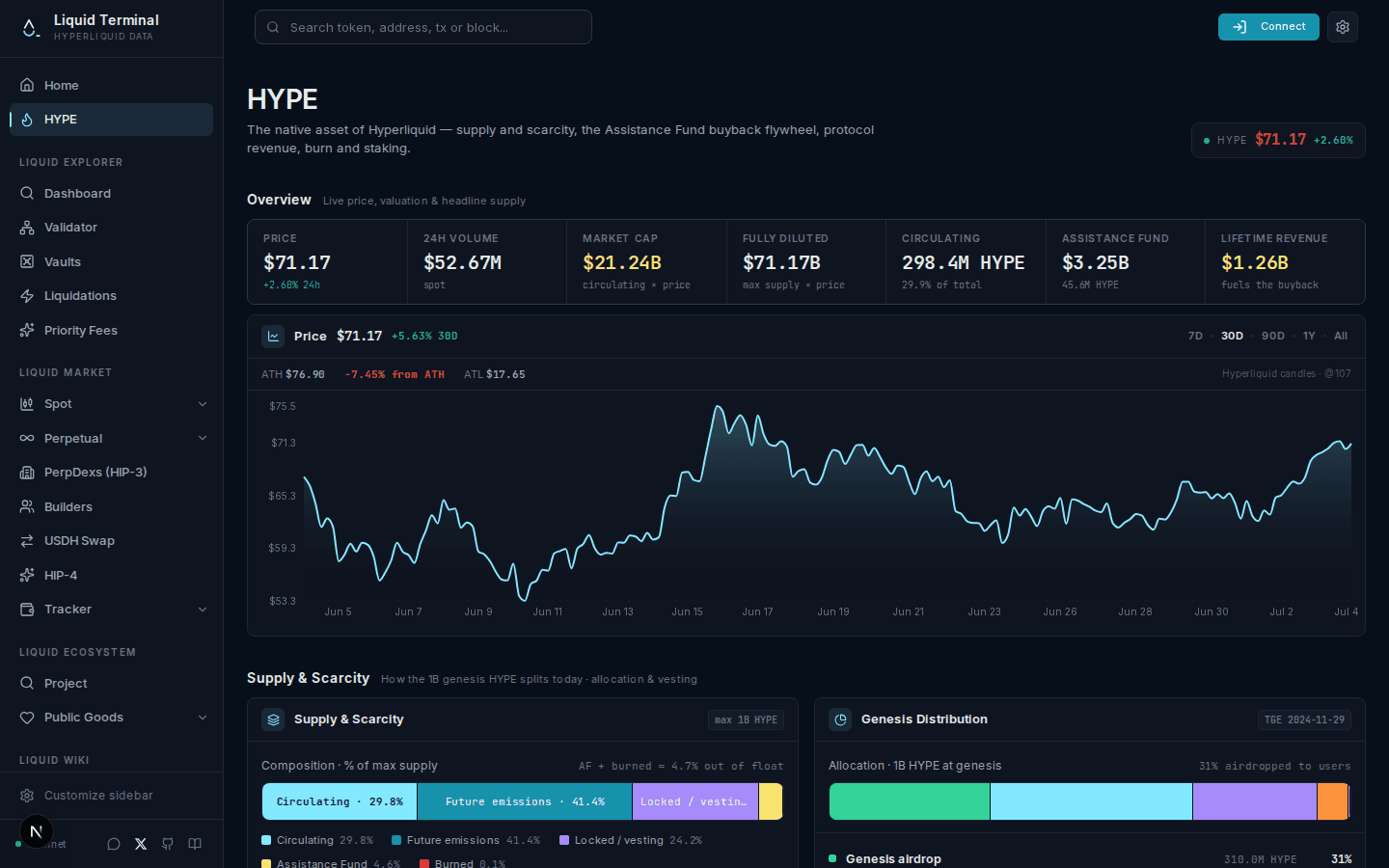1389x868 pixels.
Task: Expand the Perpetual menu chevron
Action: click(x=203, y=438)
